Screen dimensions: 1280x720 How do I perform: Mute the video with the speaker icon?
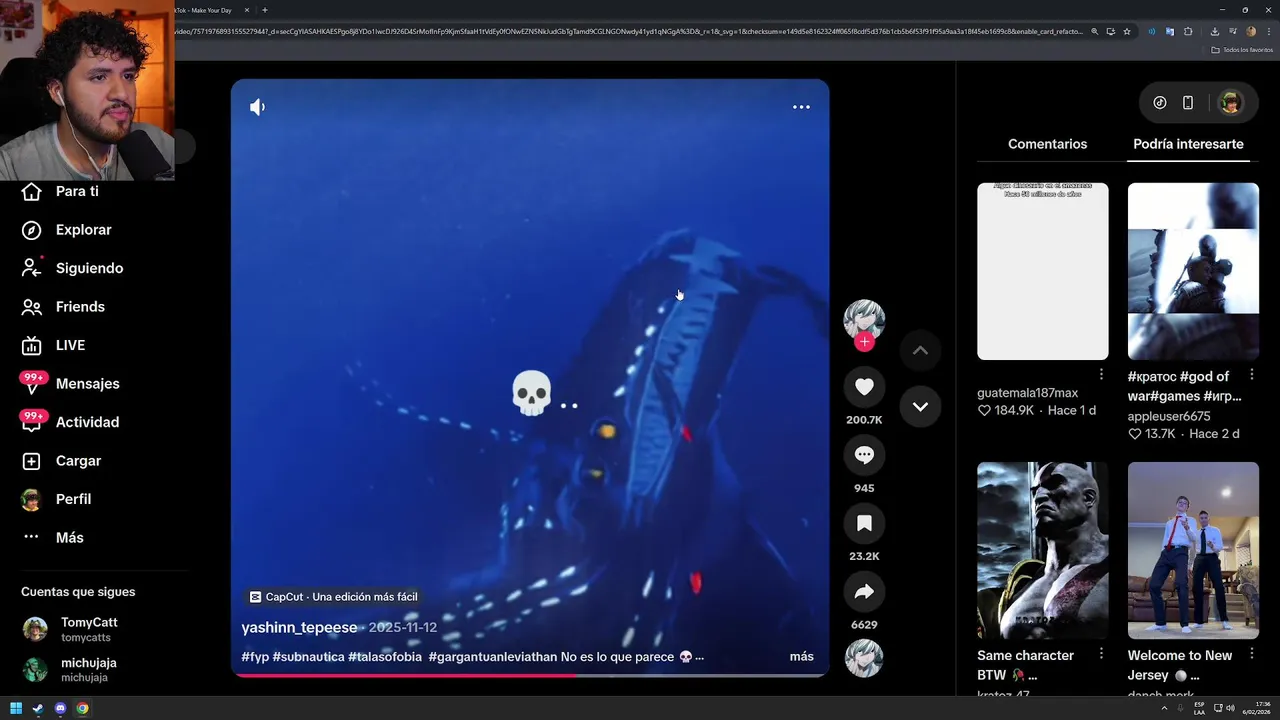click(x=257, y=107)
